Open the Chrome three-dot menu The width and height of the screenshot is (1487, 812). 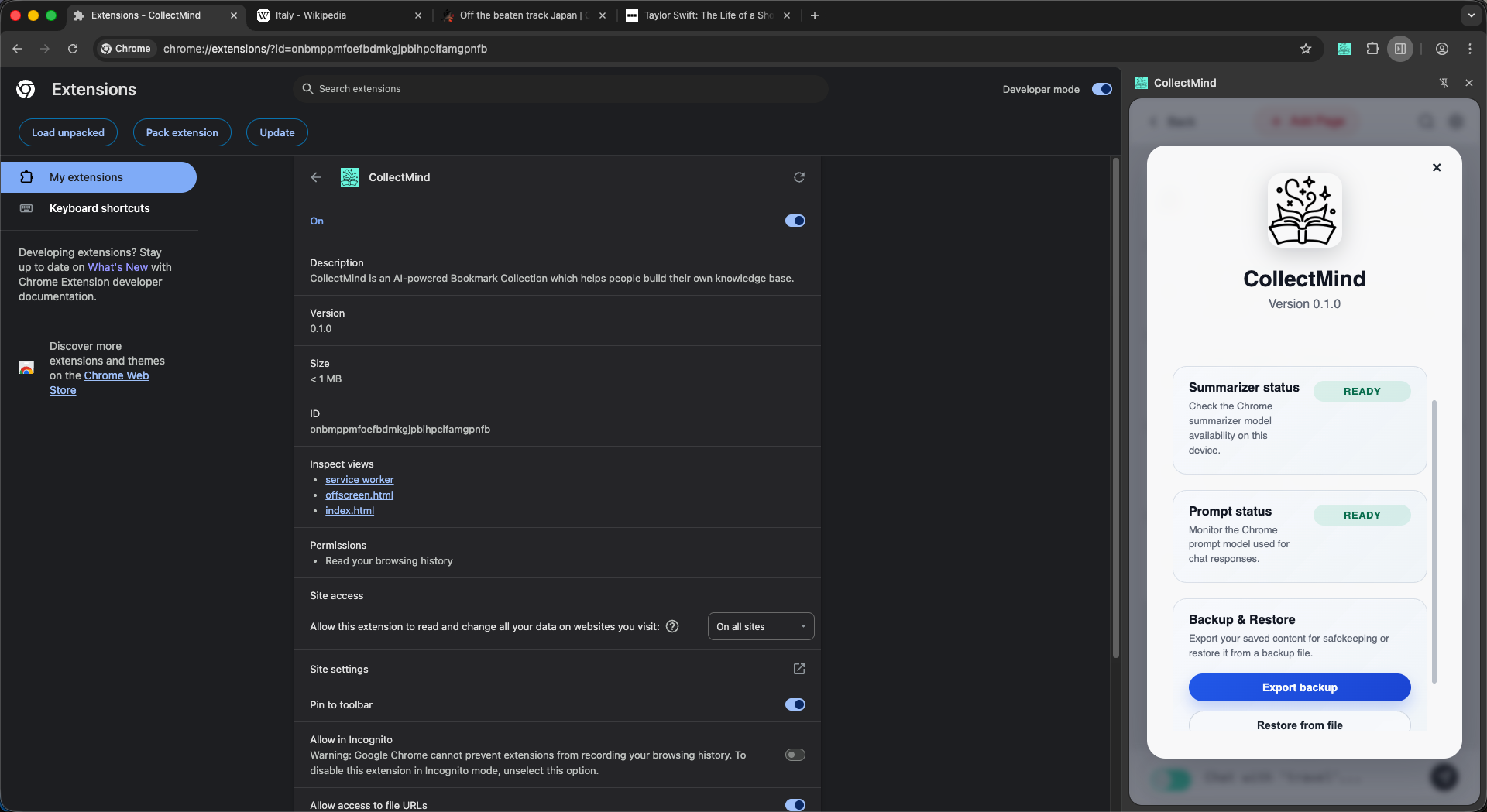[1470, 49]
